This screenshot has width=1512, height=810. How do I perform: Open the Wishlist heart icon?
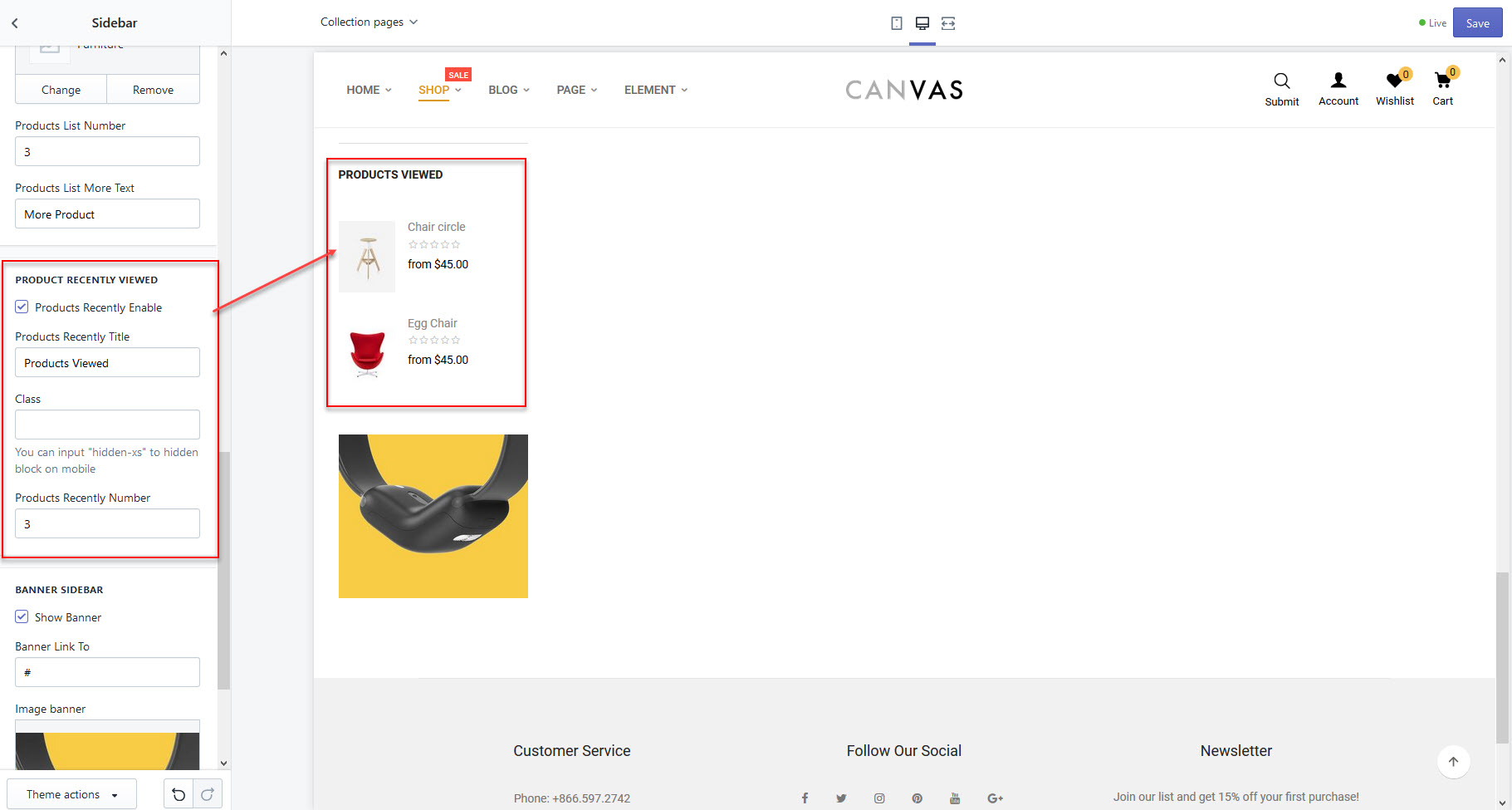tap(1395, 80)
